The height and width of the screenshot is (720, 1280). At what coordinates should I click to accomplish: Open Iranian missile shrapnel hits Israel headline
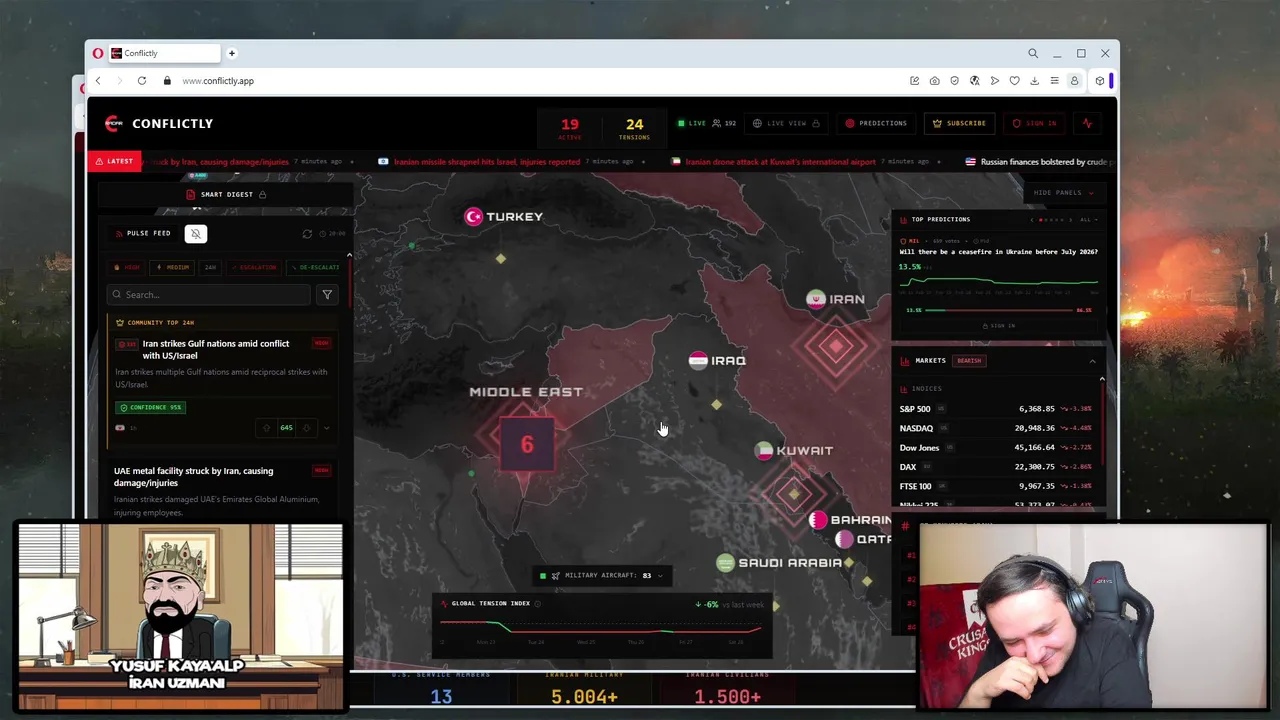486,162
